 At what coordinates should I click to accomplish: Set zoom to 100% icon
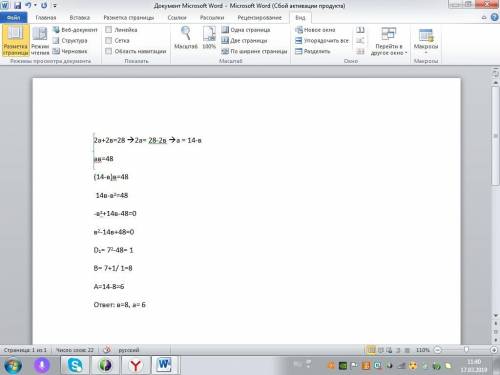(209, 38)
